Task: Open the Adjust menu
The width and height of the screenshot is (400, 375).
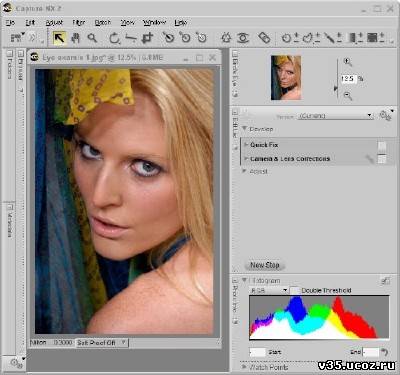Action: point(54,23)
